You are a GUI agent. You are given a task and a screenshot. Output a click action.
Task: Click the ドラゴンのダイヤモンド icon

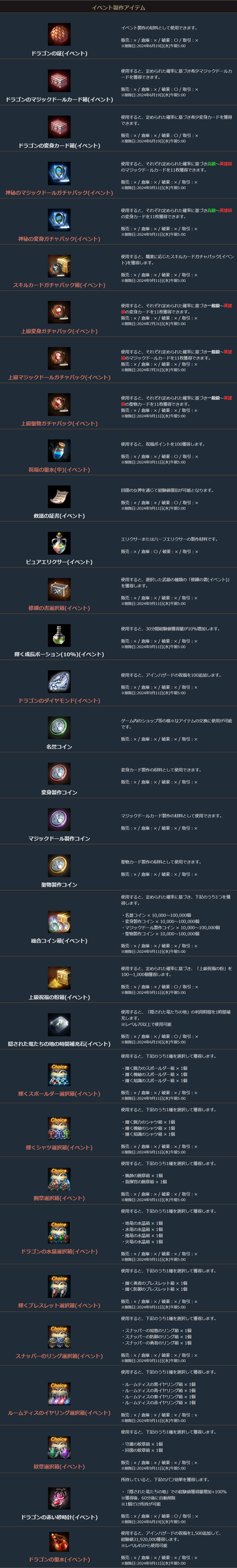pos(59,682)
